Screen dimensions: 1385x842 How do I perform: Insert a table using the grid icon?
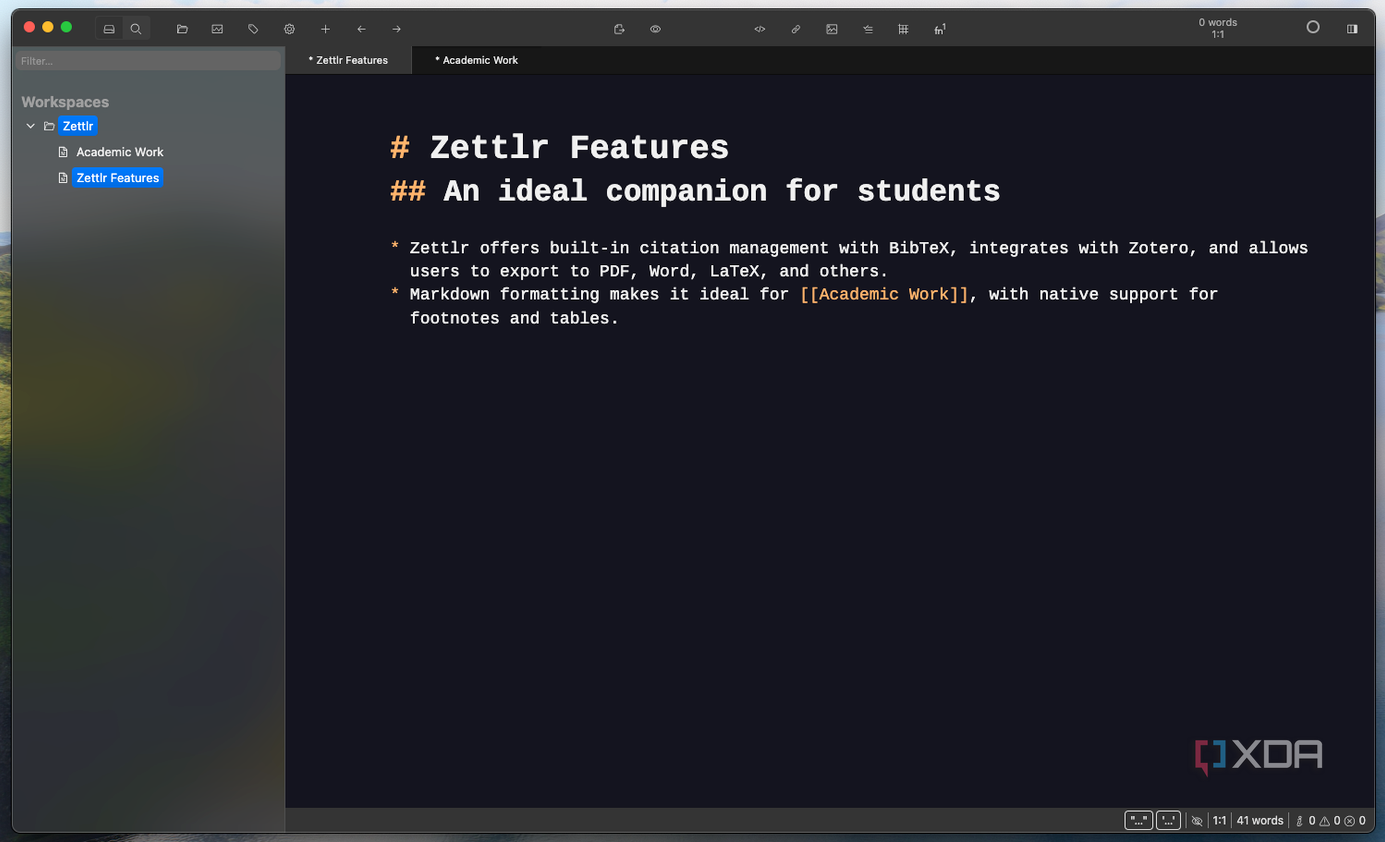(903, 29)
